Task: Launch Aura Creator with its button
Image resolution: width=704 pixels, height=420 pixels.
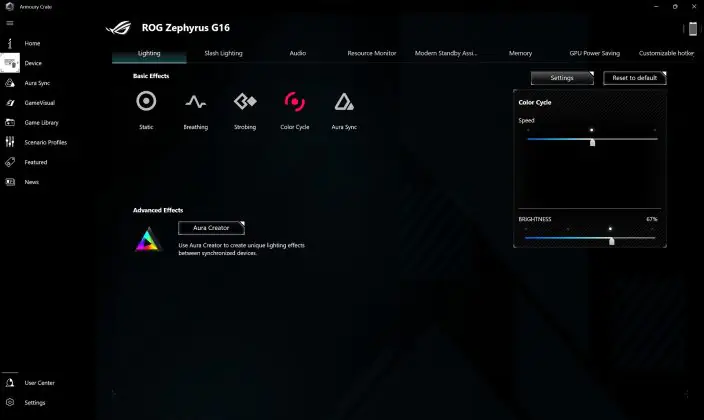Action: coord(211,228)
